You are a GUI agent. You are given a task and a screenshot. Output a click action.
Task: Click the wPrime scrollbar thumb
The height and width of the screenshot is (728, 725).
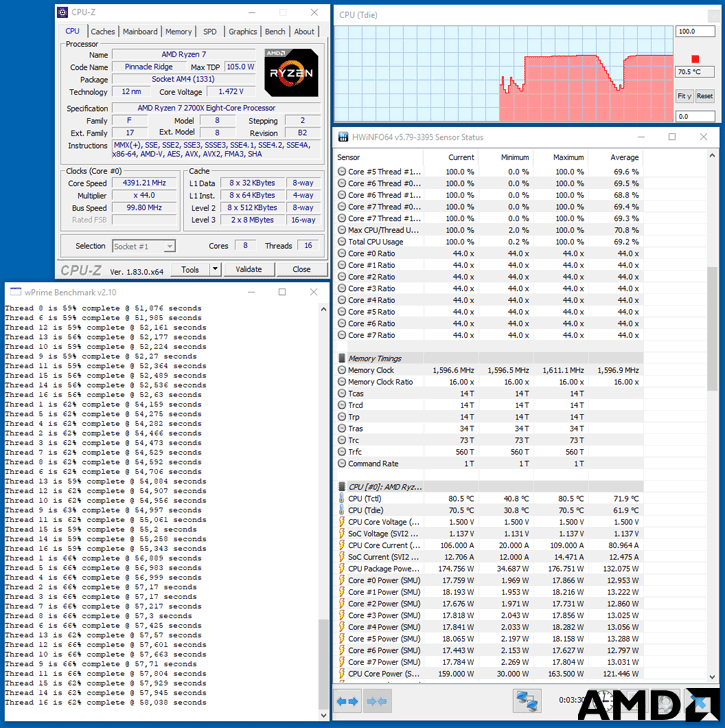pyautogui.click(x=324, y=664)
